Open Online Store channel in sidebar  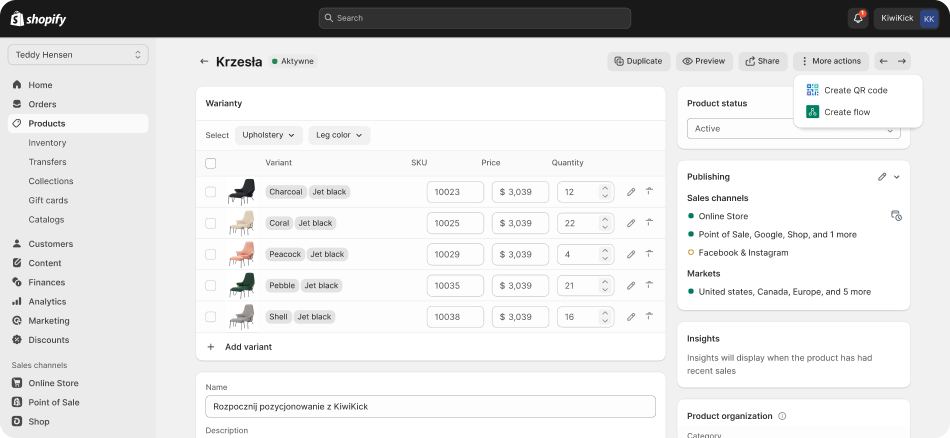[53, 383]
